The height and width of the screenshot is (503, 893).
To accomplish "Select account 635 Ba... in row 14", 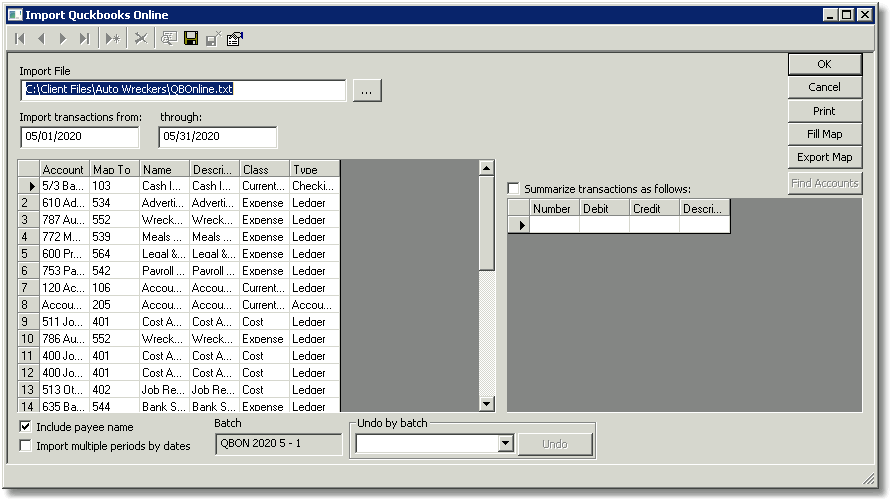I will point(64,406).
